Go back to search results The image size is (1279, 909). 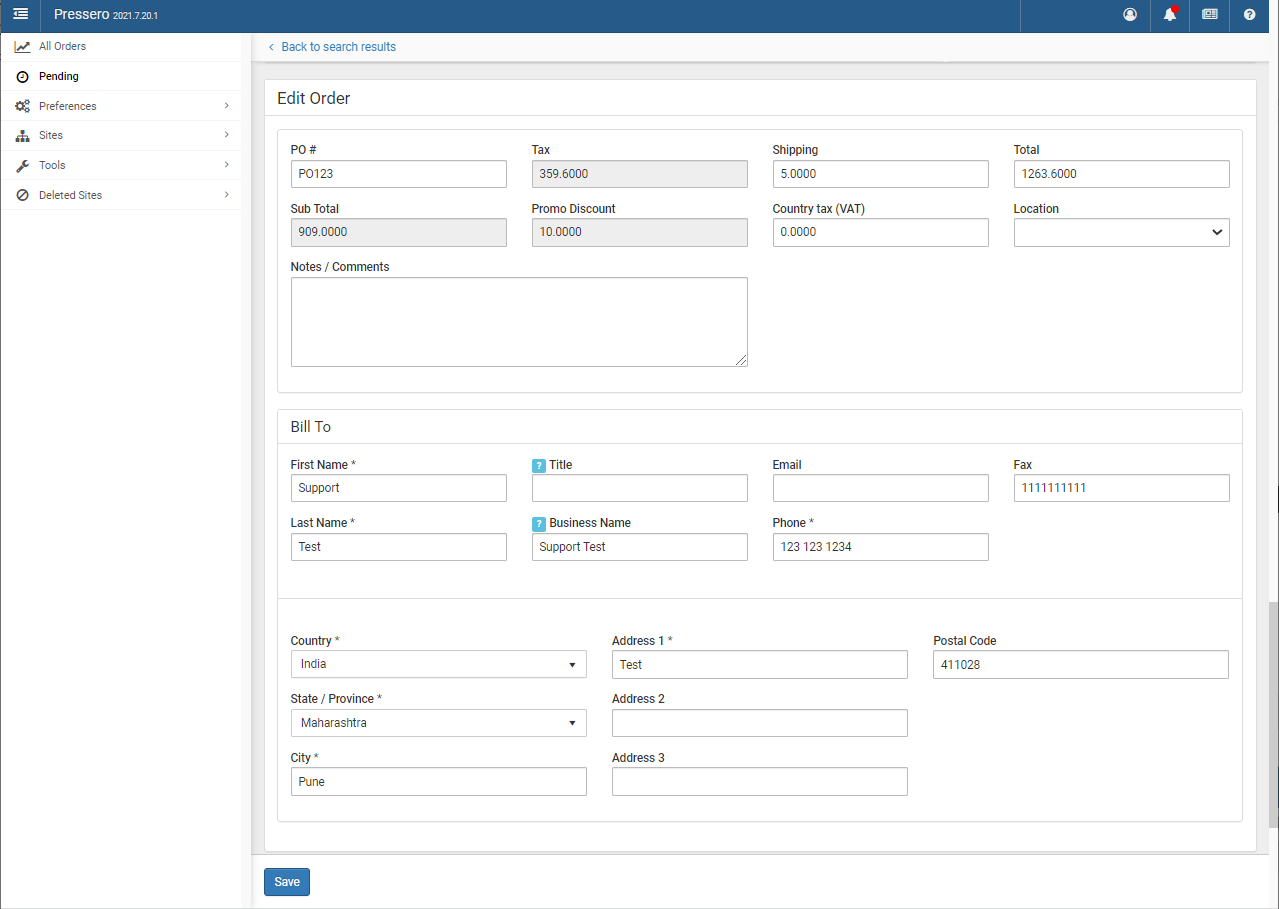point(338,47)
